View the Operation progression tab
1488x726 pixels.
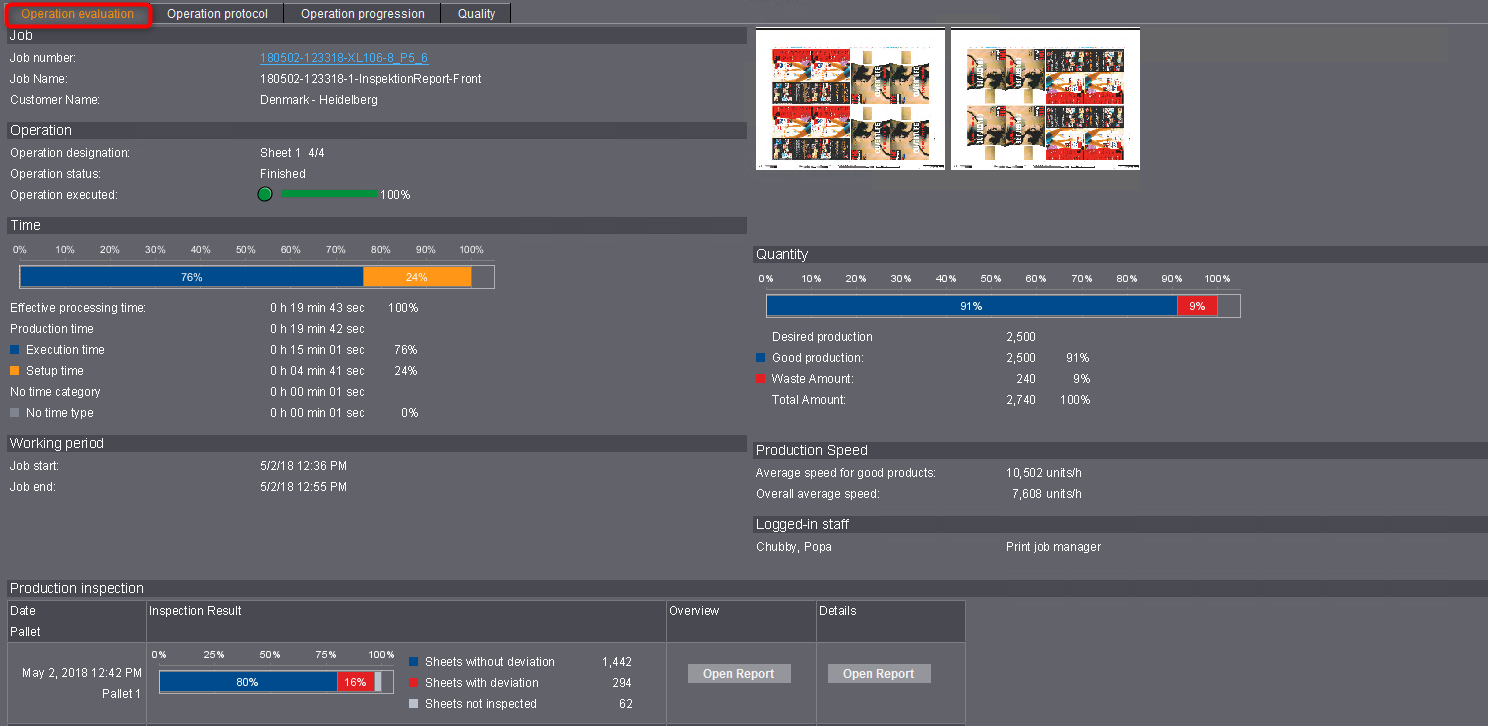362,13
